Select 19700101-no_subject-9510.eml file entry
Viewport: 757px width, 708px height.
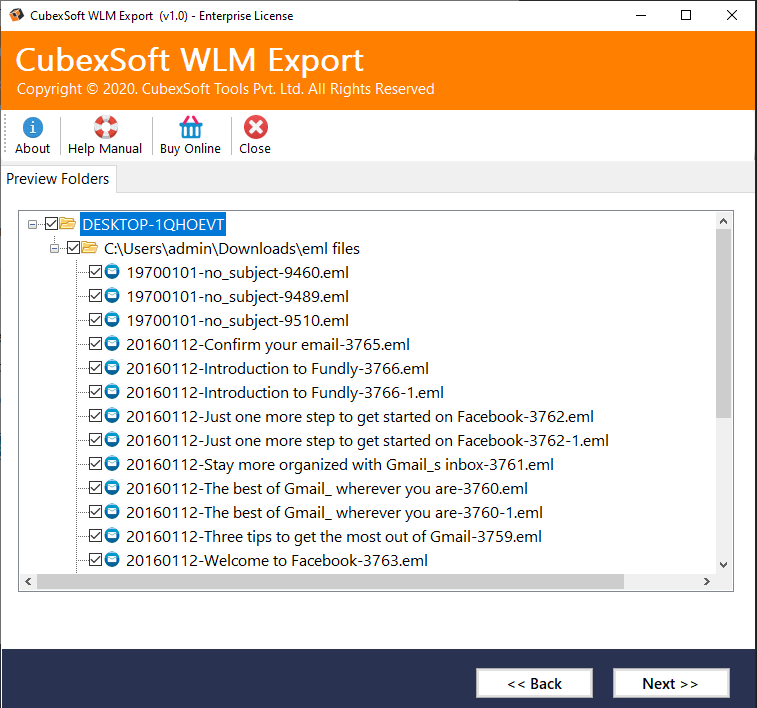click(237, 320)
